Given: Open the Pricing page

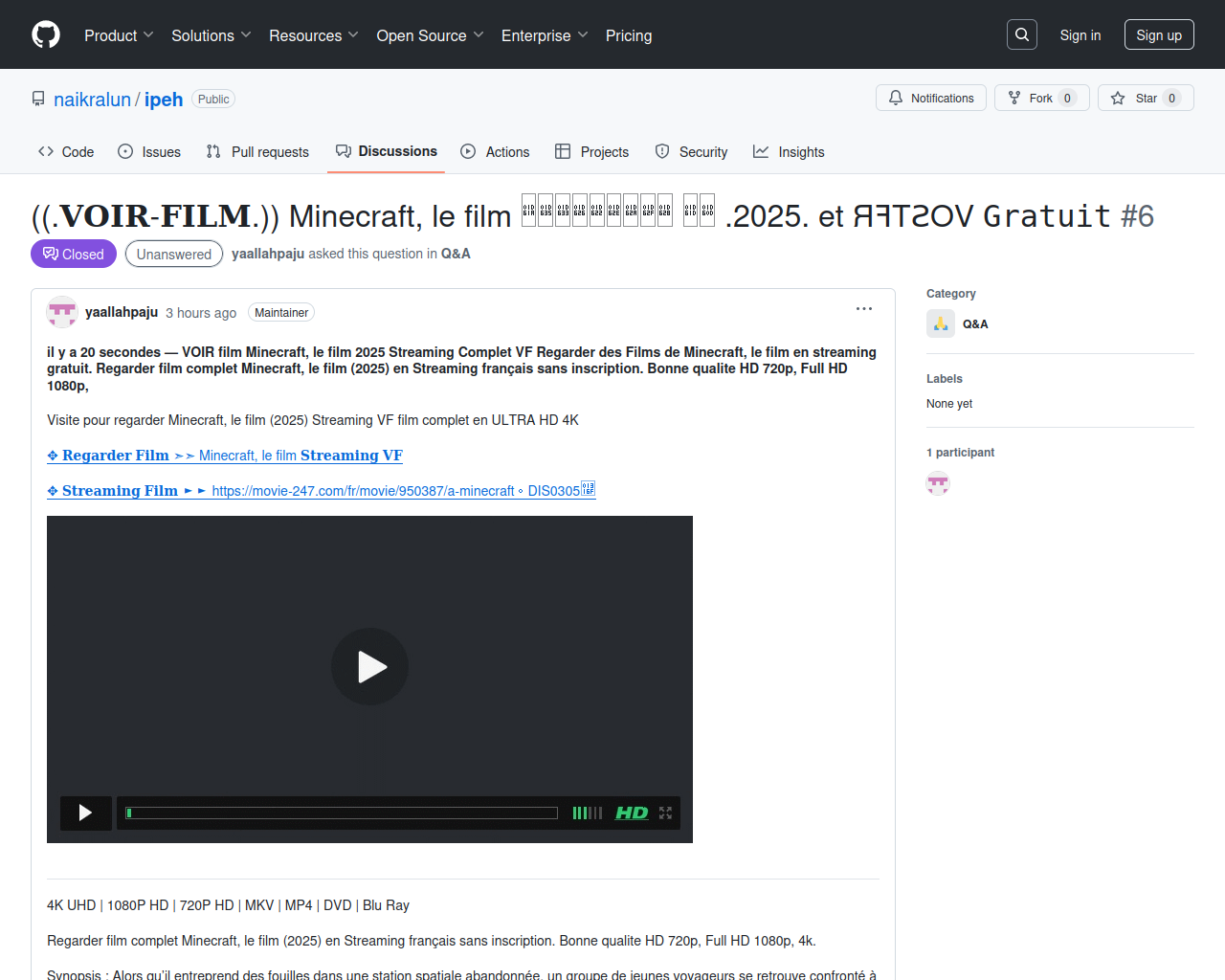Looking at the screenshot, I should point(629,35).
